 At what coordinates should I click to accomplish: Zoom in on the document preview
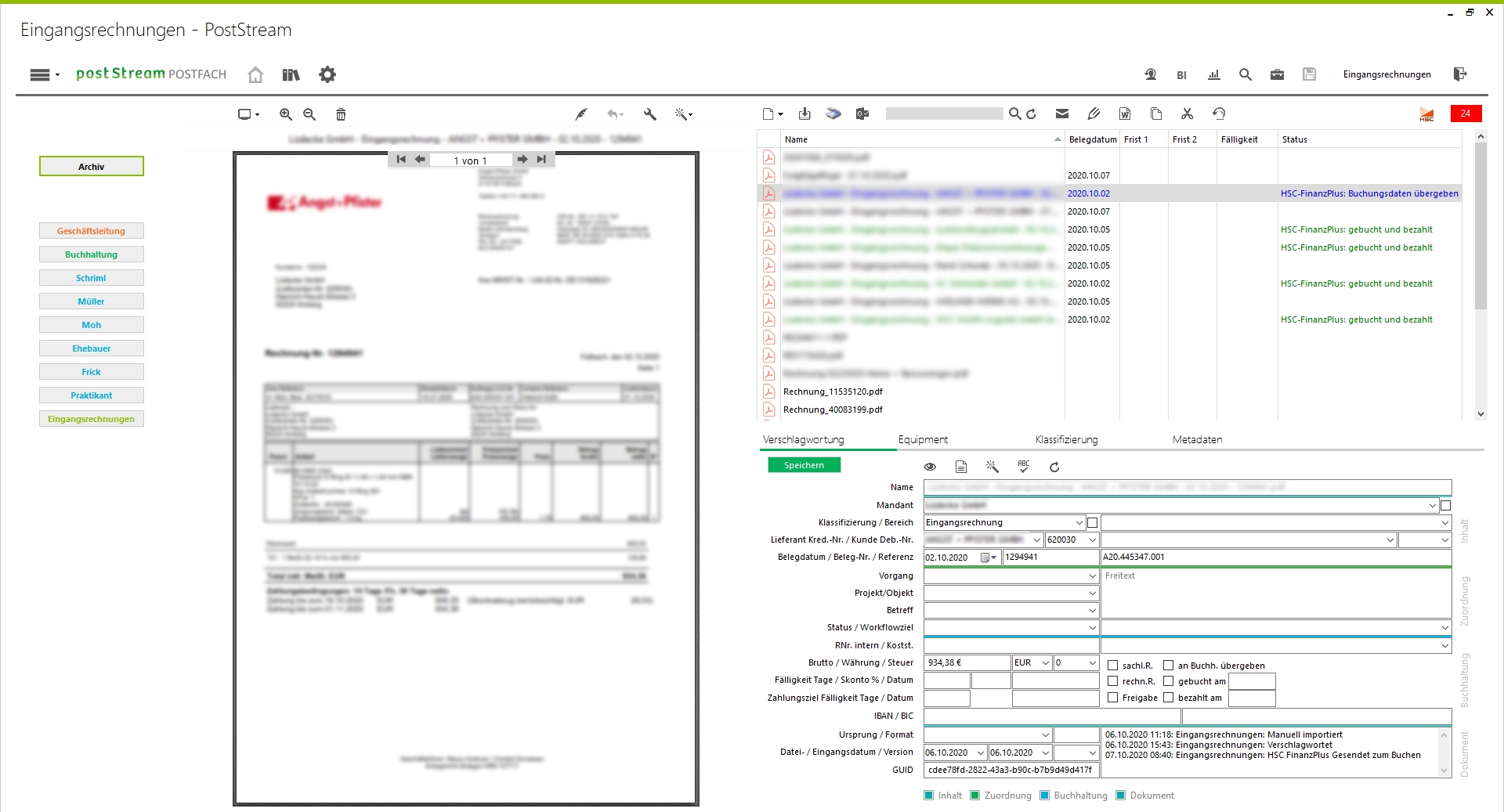click(286, 114)
